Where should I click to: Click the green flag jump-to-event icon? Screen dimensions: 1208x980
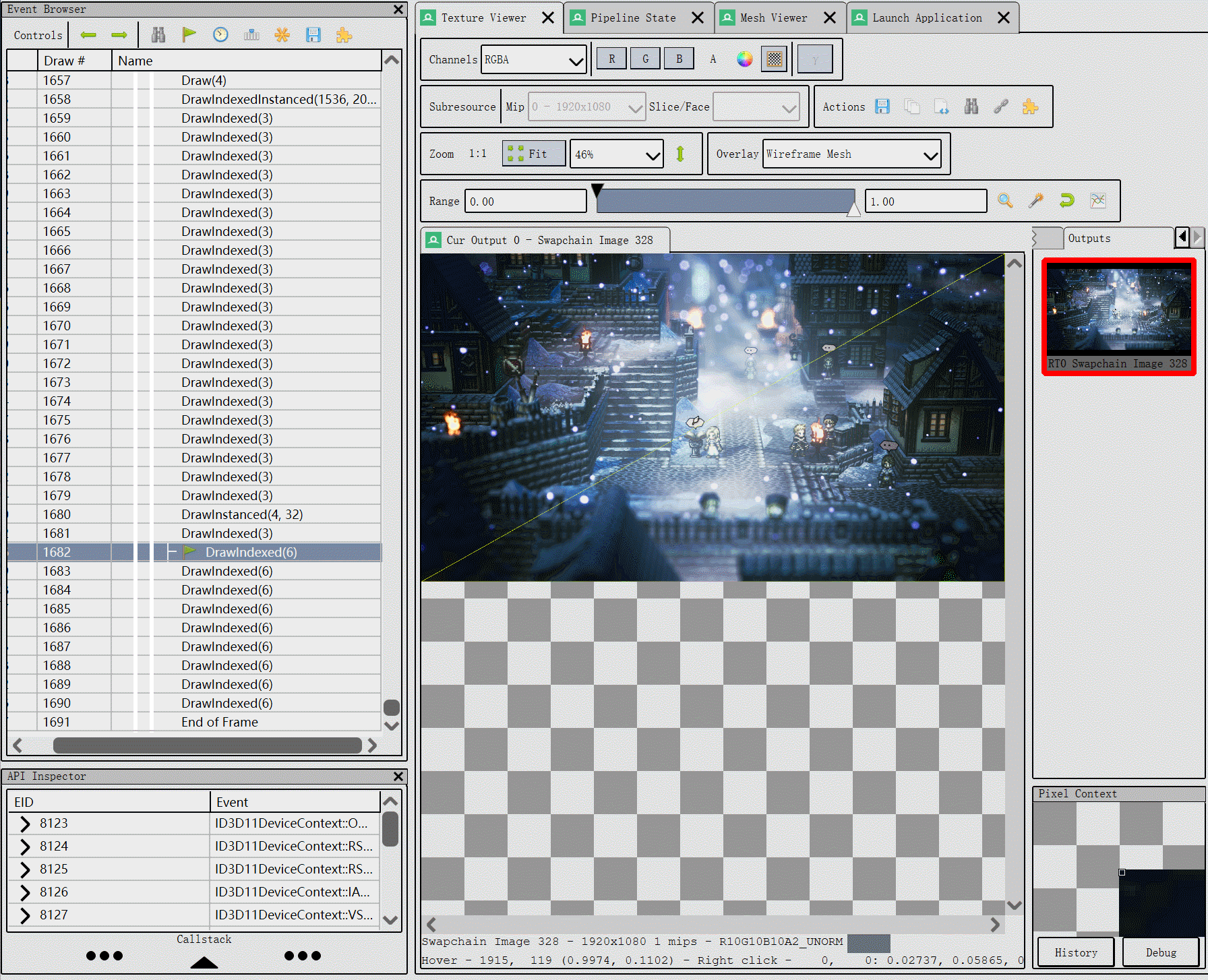pos(189,35)
